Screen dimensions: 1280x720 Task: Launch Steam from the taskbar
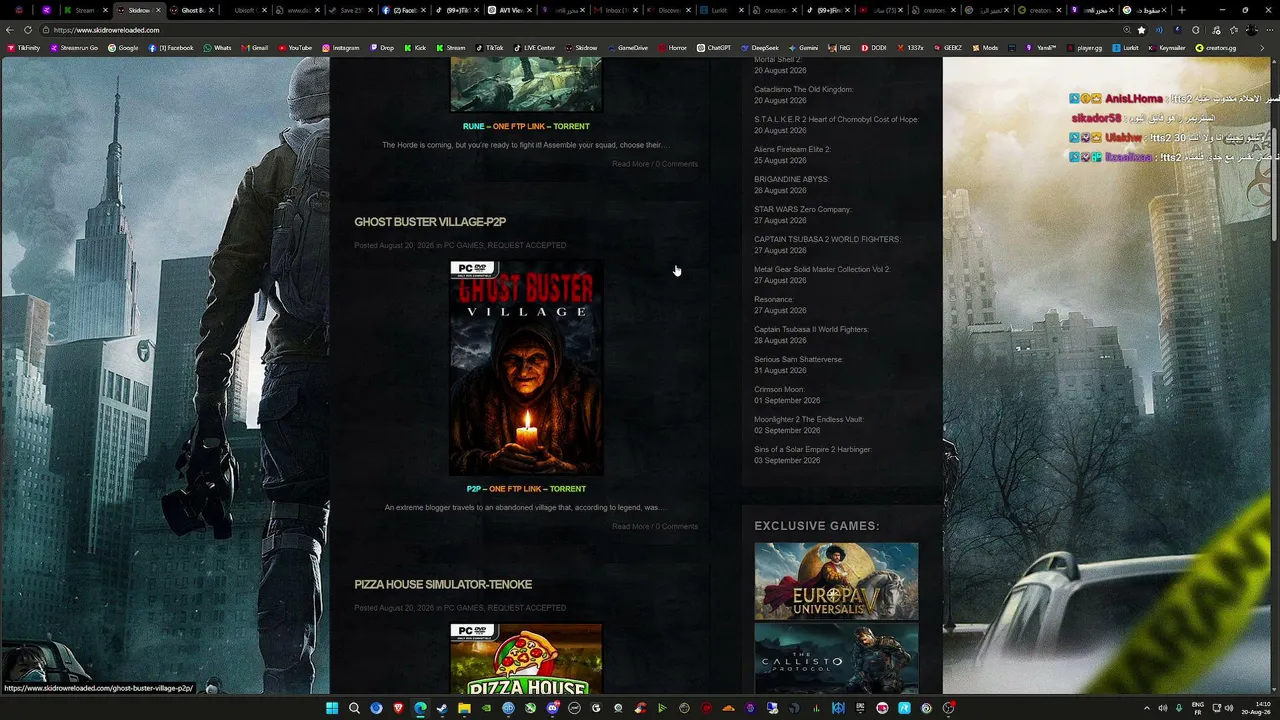[x=442, y=708]
